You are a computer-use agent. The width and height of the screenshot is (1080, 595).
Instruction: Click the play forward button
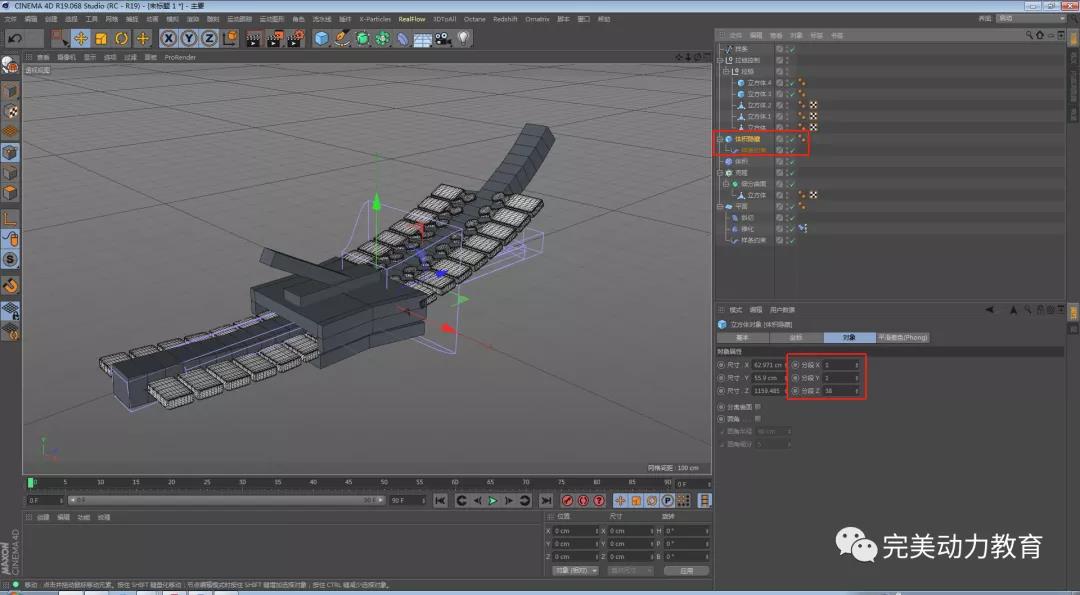click(492, 501)
